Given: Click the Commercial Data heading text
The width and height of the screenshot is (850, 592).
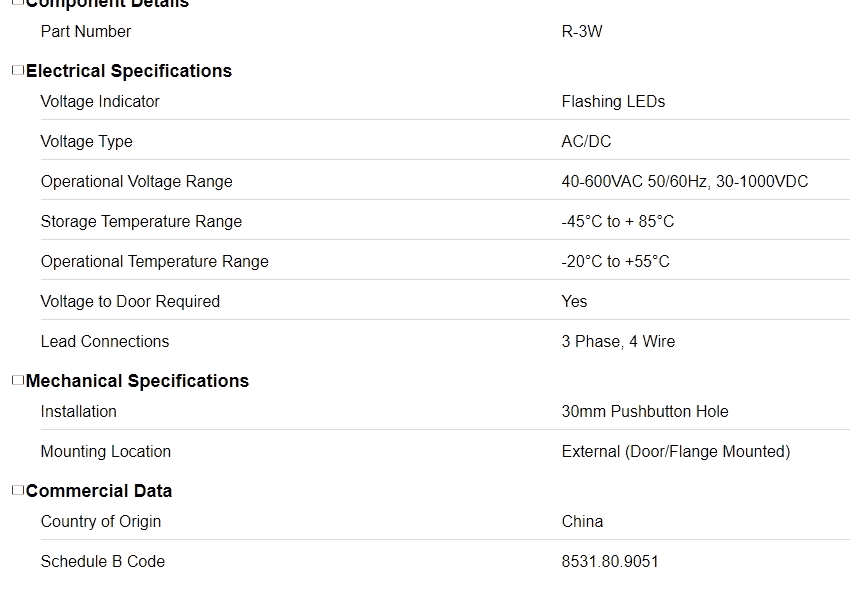Looking at the screenshot, I should pos(99,491).
